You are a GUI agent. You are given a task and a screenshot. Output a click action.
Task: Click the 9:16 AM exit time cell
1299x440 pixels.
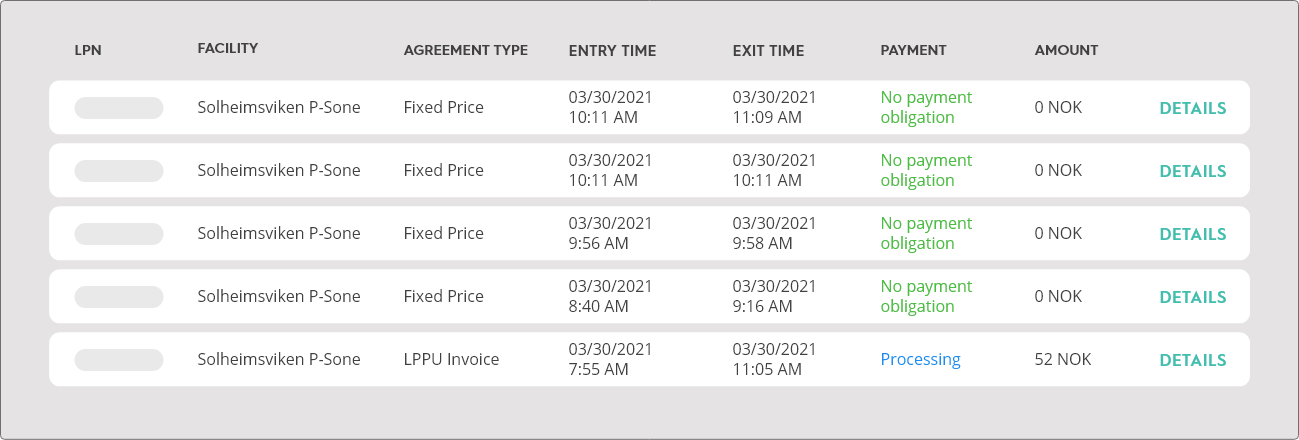(774, 296)
